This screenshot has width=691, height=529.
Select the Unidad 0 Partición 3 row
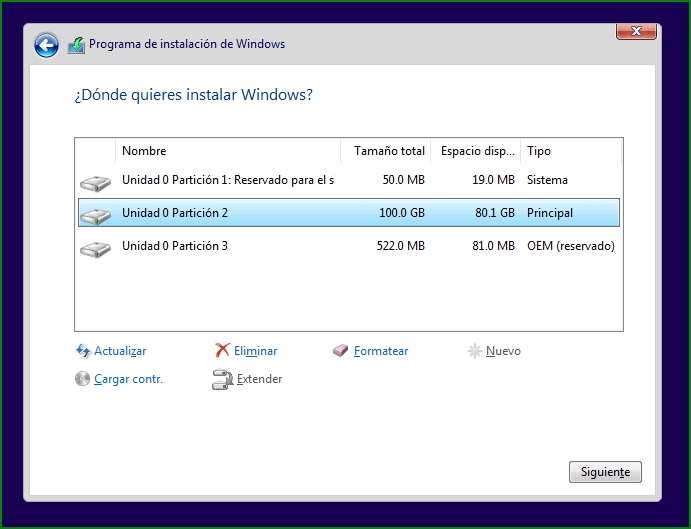tap(349, 246)
